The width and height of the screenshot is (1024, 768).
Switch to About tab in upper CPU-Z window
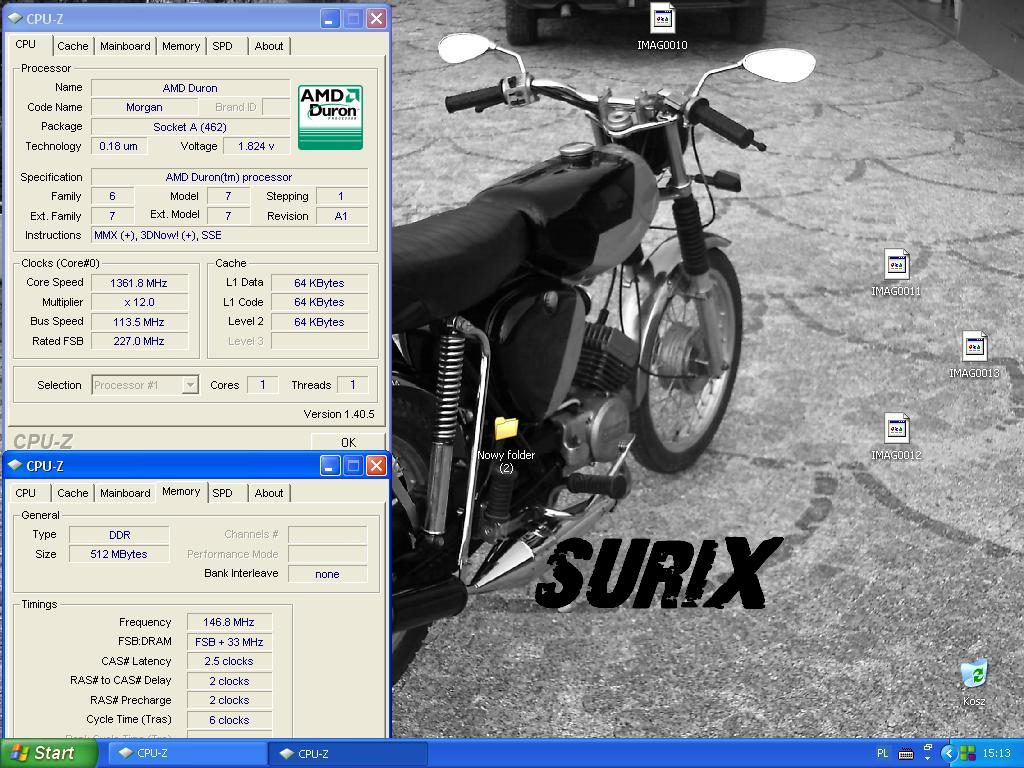(268, 46)
